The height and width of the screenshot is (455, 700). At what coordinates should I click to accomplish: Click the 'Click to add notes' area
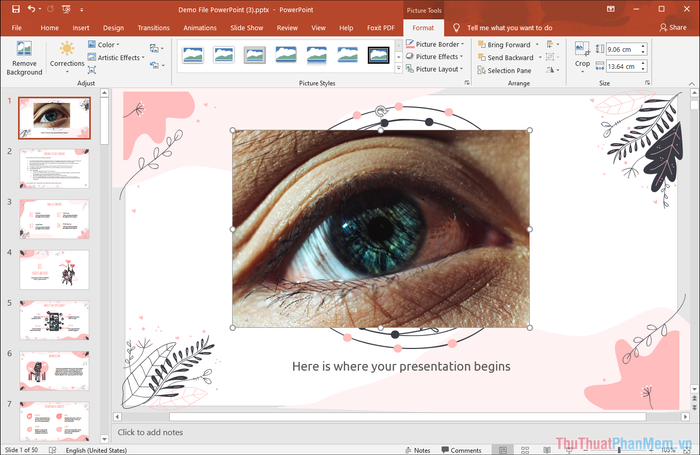click(150, 432)
